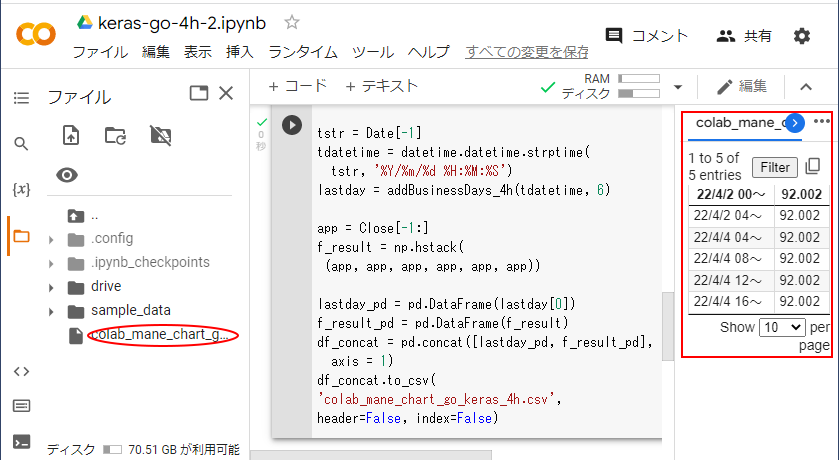Collapse header with chevron up

[806, 87]
